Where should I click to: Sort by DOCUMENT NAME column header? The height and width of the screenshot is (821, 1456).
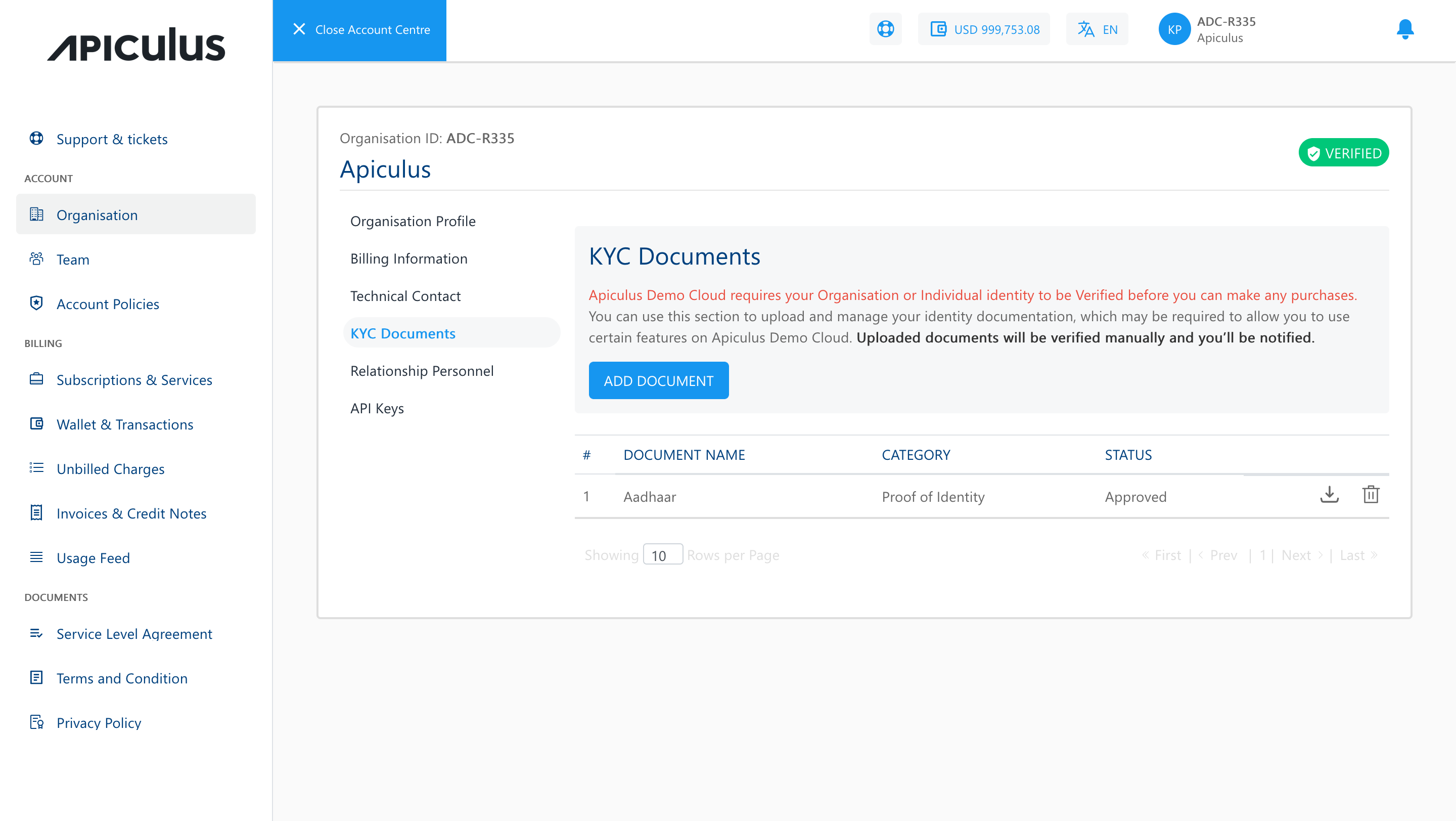tap(684, 455)
